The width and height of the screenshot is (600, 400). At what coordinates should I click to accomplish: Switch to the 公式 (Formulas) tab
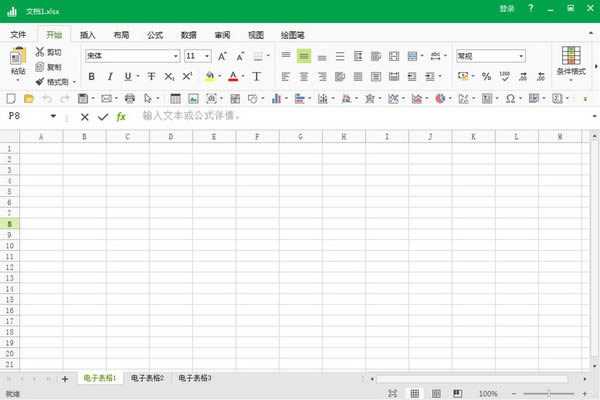155,35
